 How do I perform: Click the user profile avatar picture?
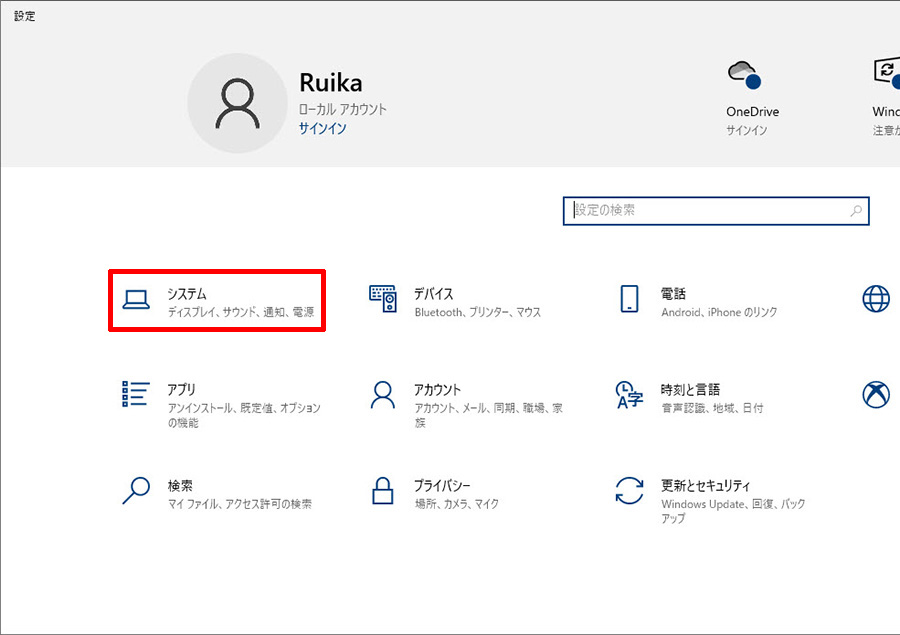click(x=238, y=104)
